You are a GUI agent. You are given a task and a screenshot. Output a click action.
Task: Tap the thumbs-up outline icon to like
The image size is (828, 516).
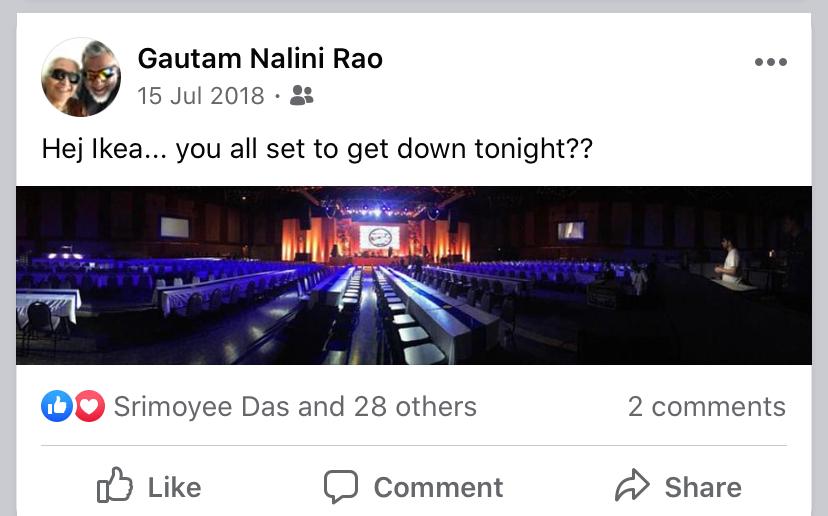(x=115, y=486)
